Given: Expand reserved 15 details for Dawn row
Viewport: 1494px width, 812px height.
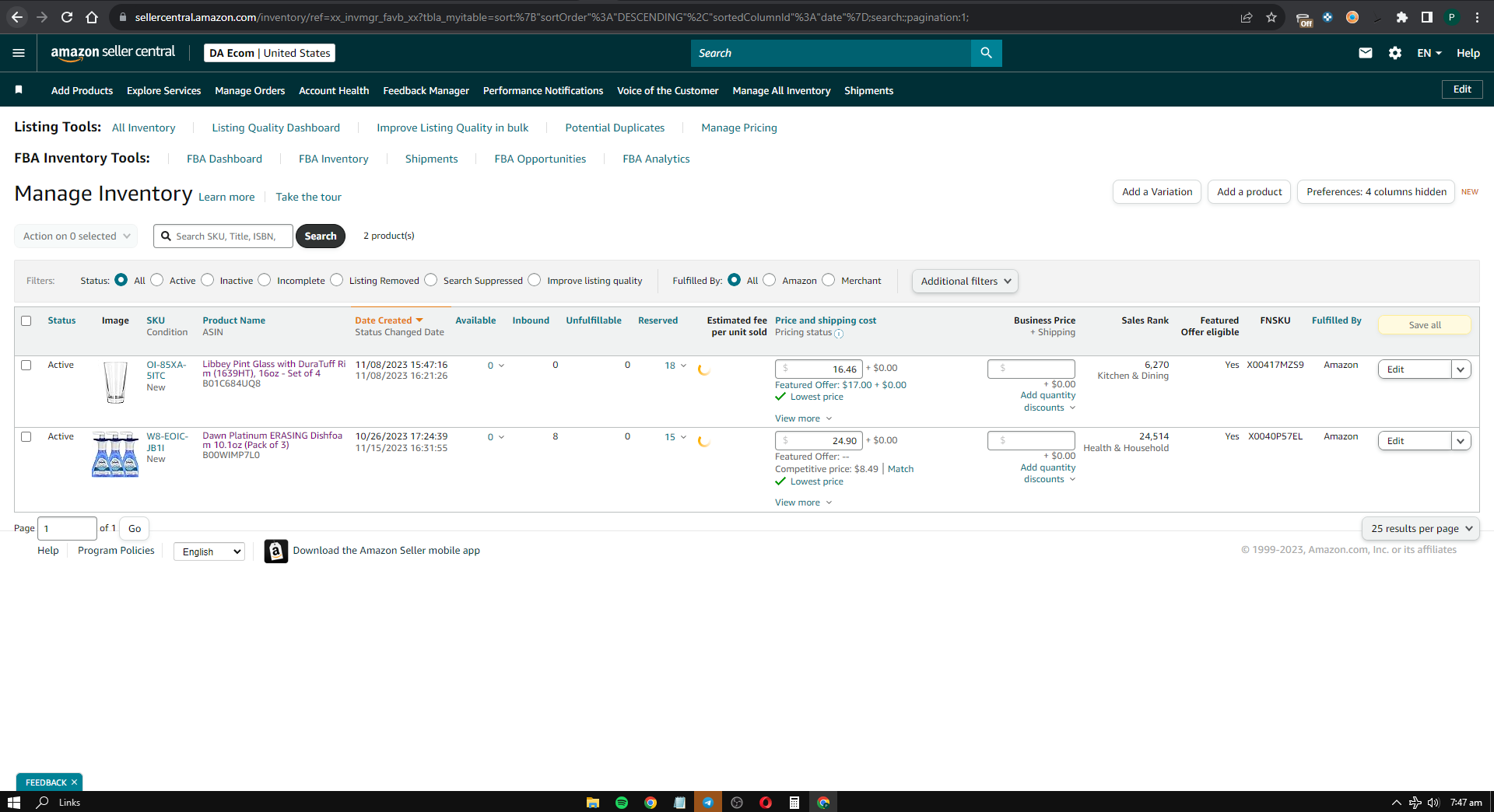Looking at the screenshot, I should click(x=675, y=437).
